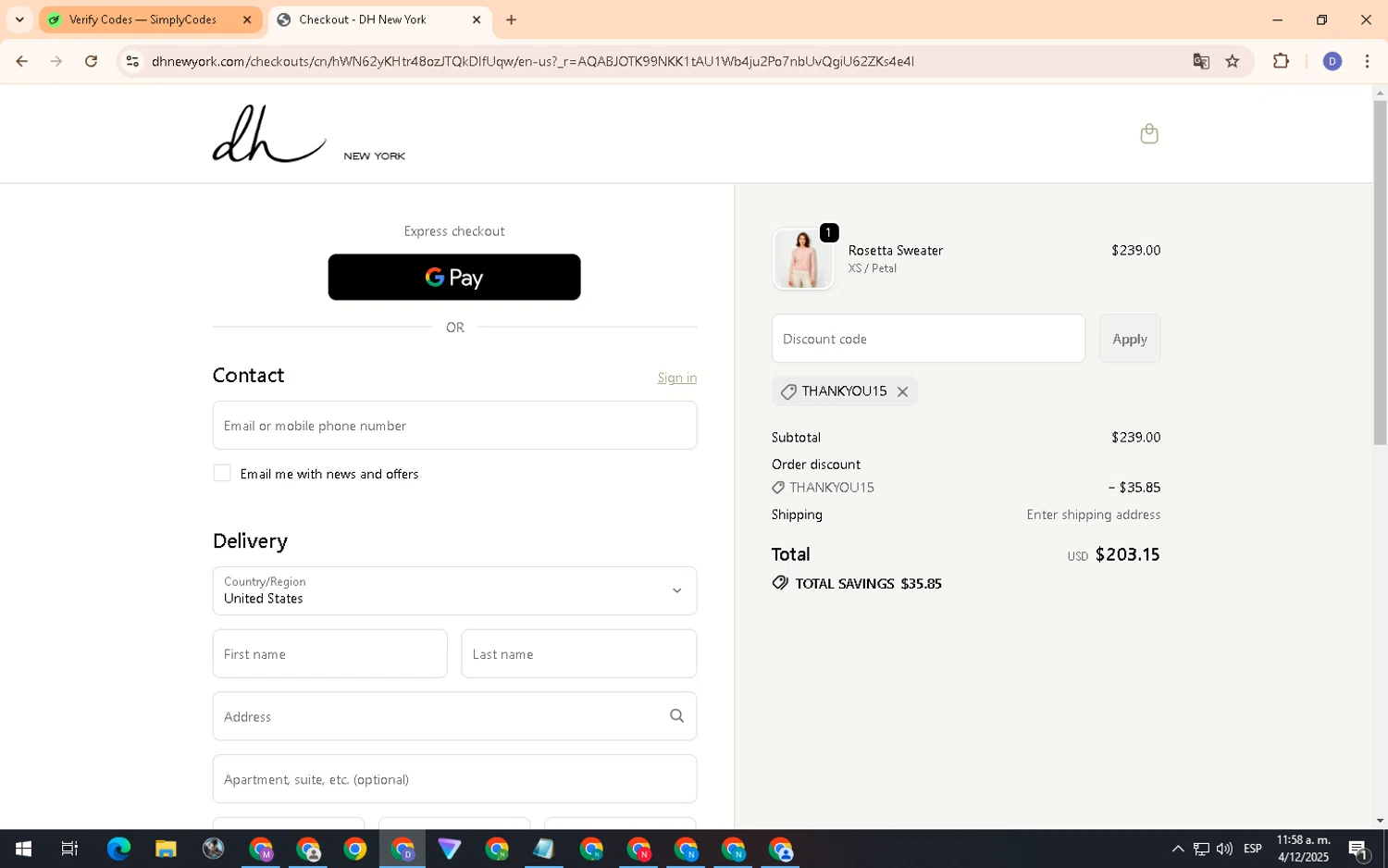This screenshot has width=1388, height=868.
Task: Open the shopping bag cart icon
Action: coord(1148,134)
